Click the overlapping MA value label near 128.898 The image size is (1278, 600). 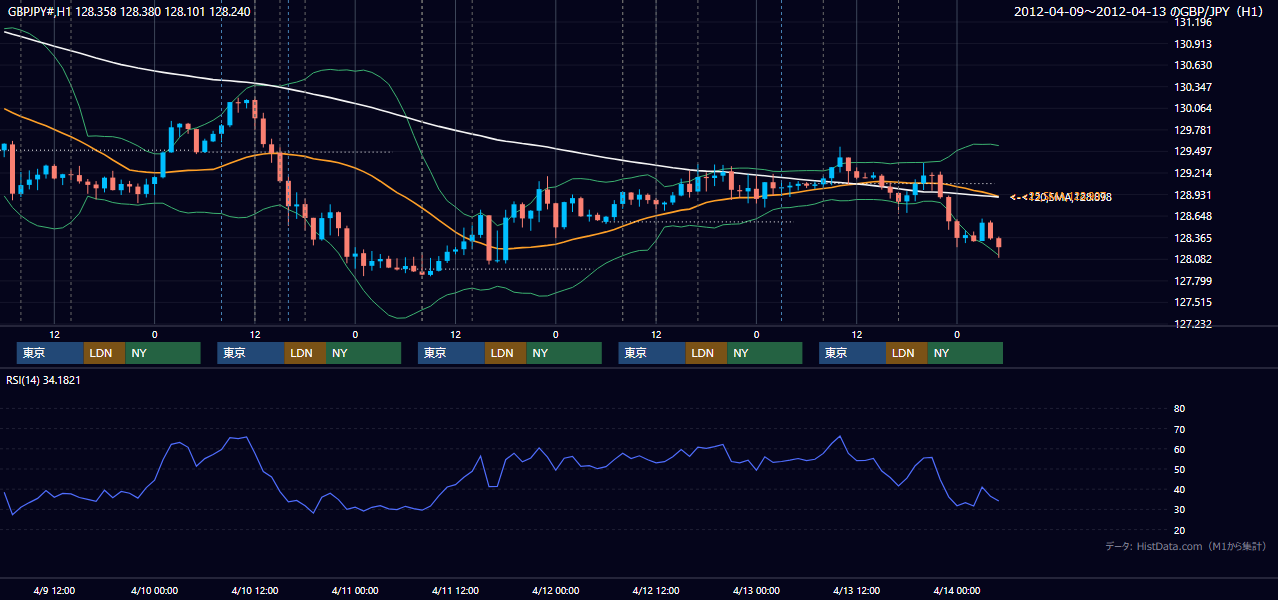pos(1060,197)
